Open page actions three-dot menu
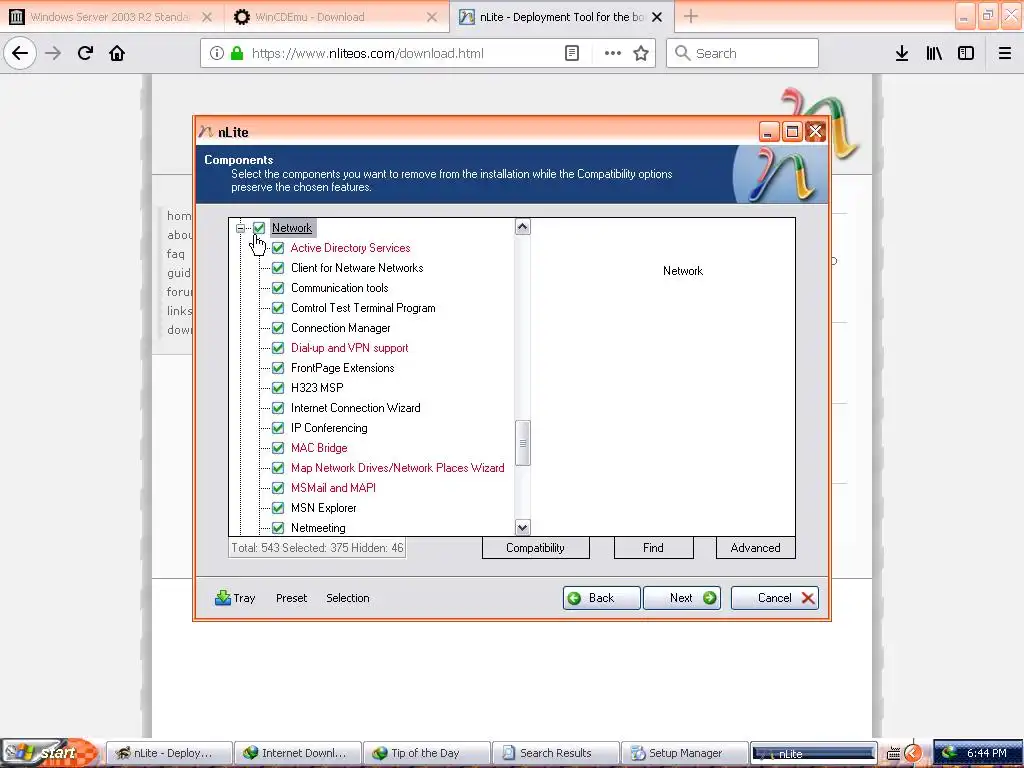 [613, 54]
